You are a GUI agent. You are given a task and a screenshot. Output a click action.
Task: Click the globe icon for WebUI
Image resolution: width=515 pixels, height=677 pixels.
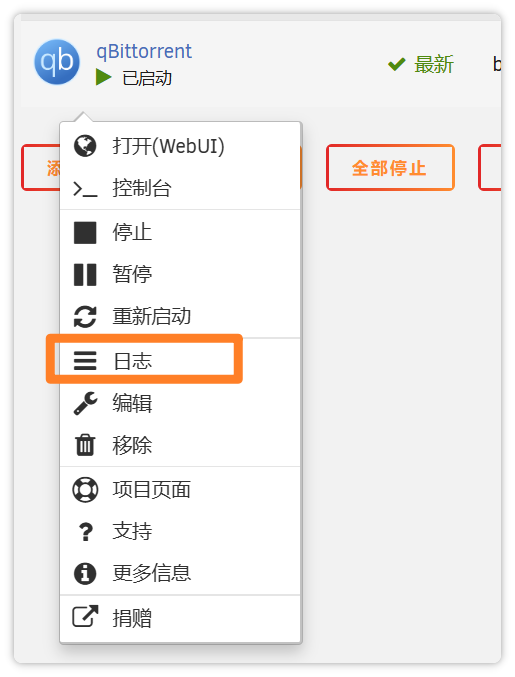[85, 146]
